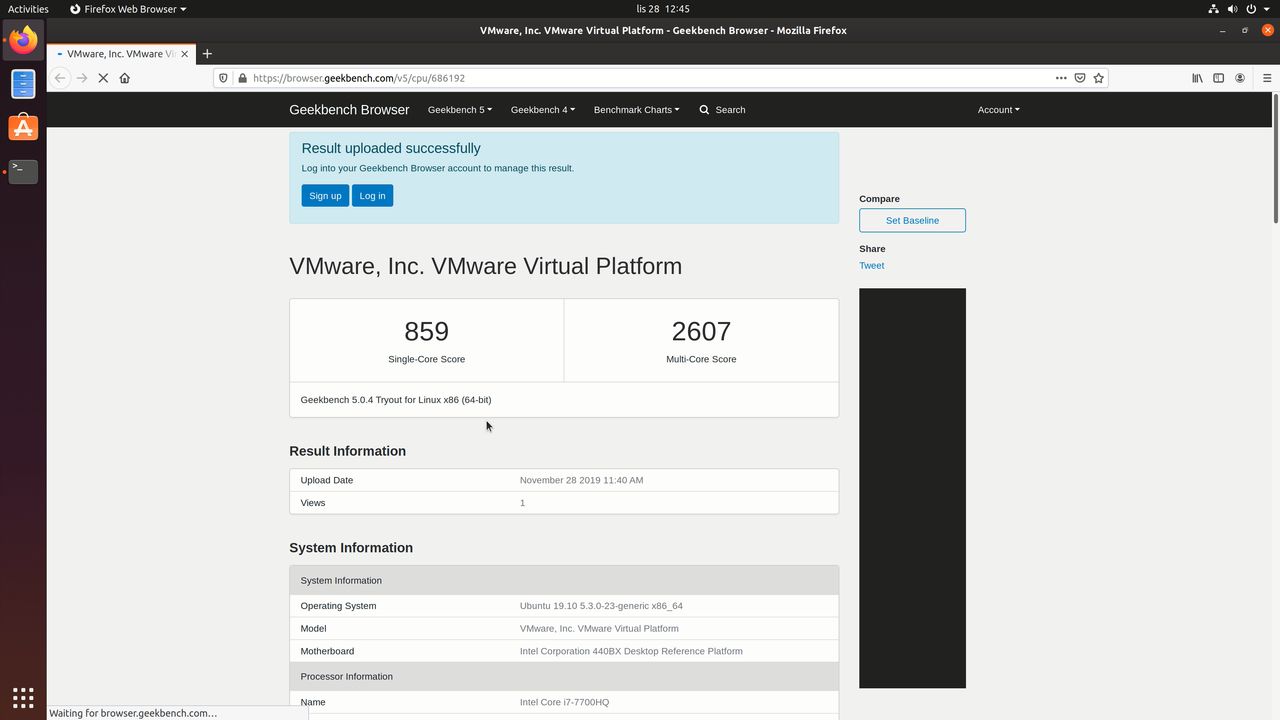The height and width of the screenshot is (720, 1280).
Task: Open page actions three-dot menu
Action: click(x=1061, y=78)
